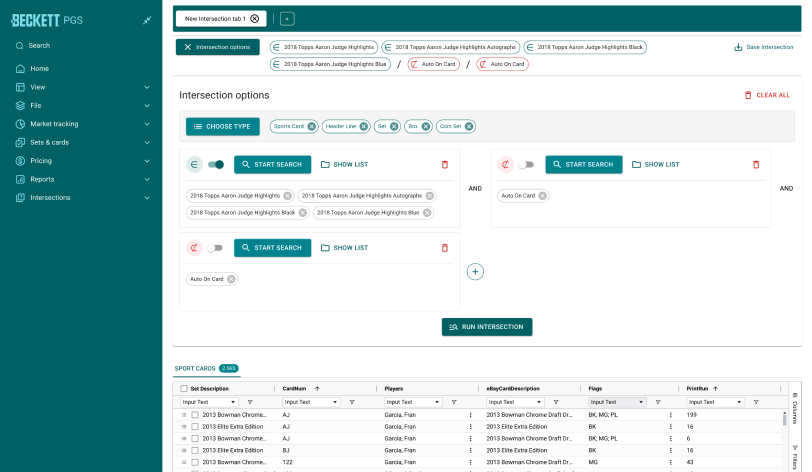The height and width of the screenshot is (472, 812).
Task: Remove 2018 Topps Aaron Judge Highlights chip
Action: (x=287, y=196)
